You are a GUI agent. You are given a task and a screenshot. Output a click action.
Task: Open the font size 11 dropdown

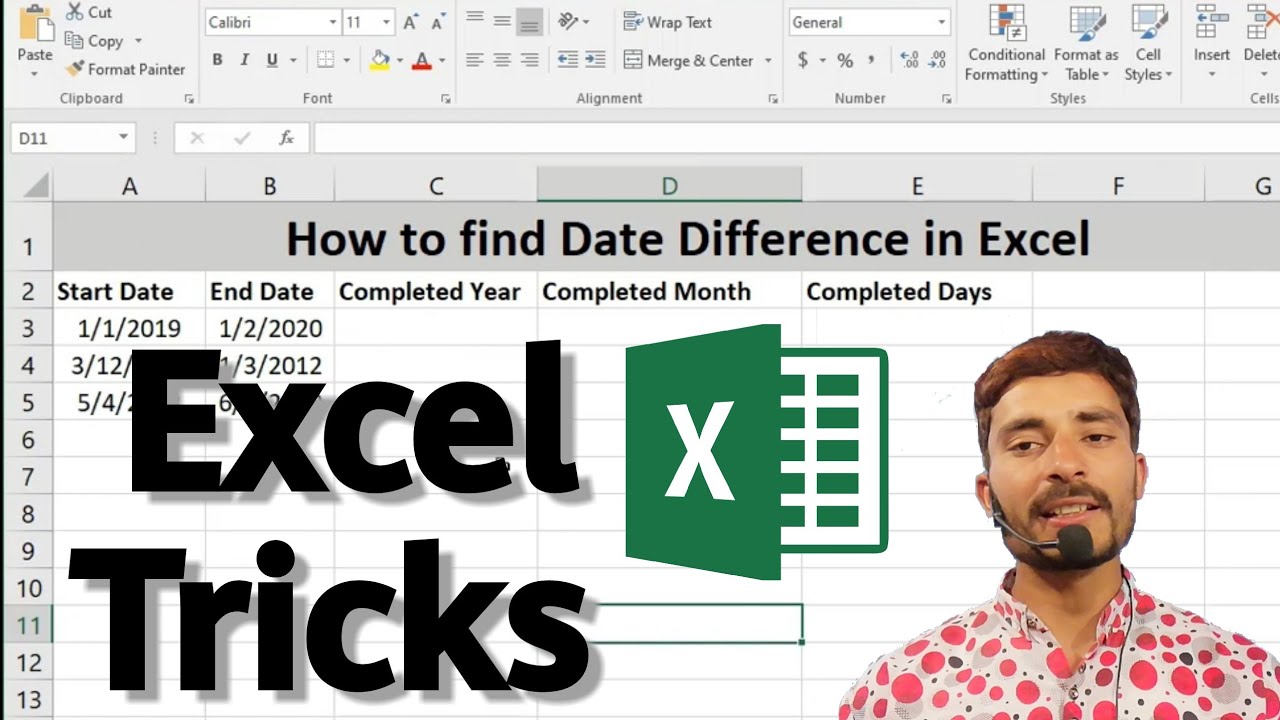(386, 22)
